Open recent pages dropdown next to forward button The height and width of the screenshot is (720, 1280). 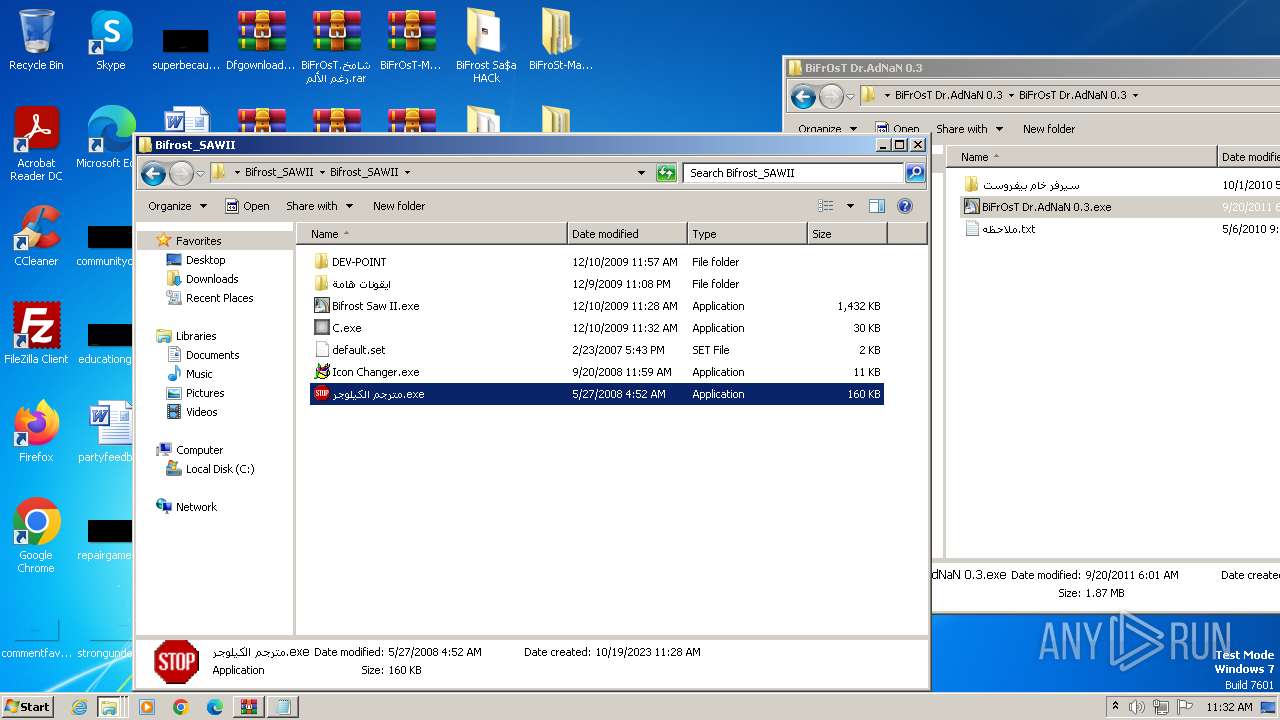point(200,173)
